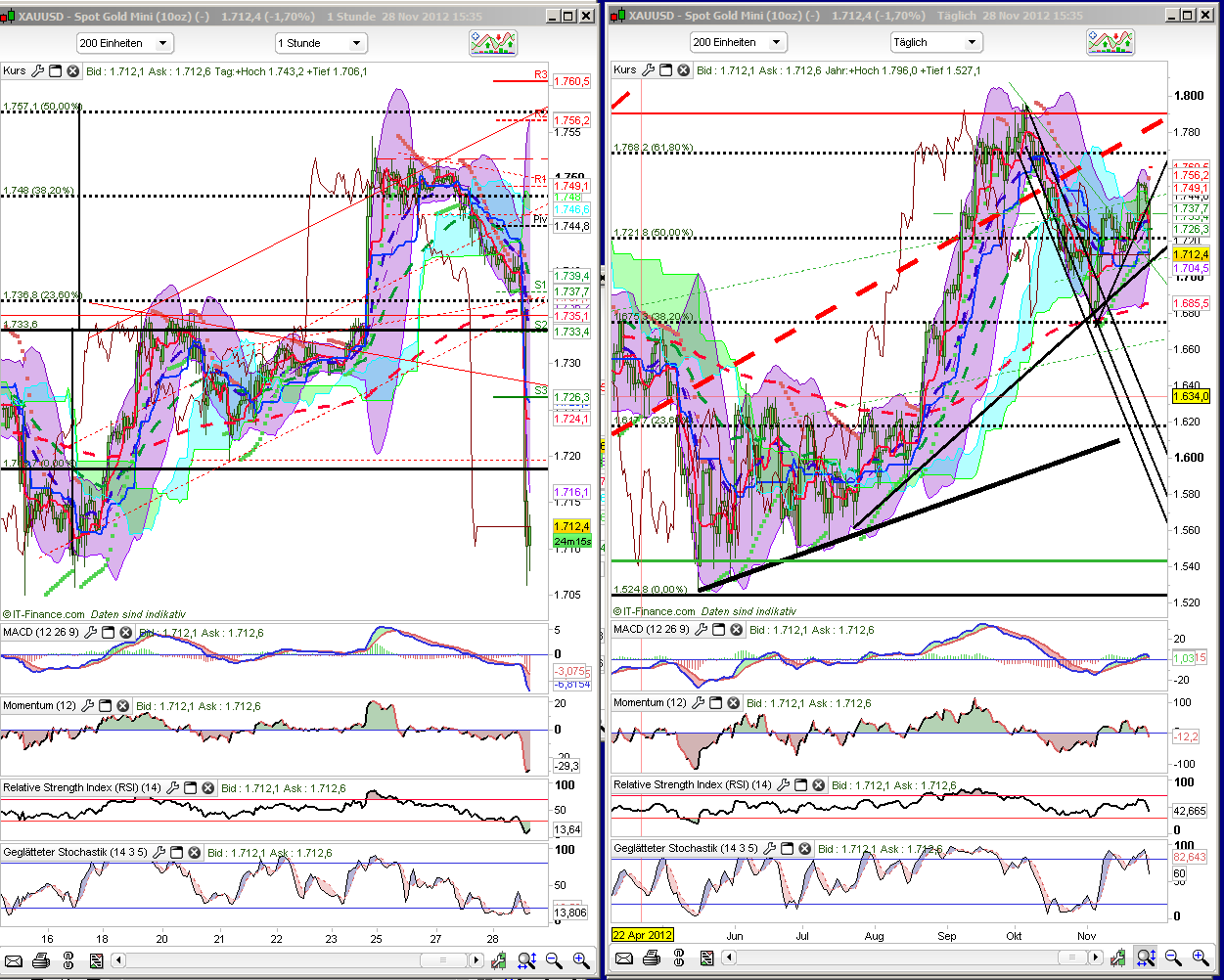Toggle auto-zoom magnifier on left chart

click(526, 960)
